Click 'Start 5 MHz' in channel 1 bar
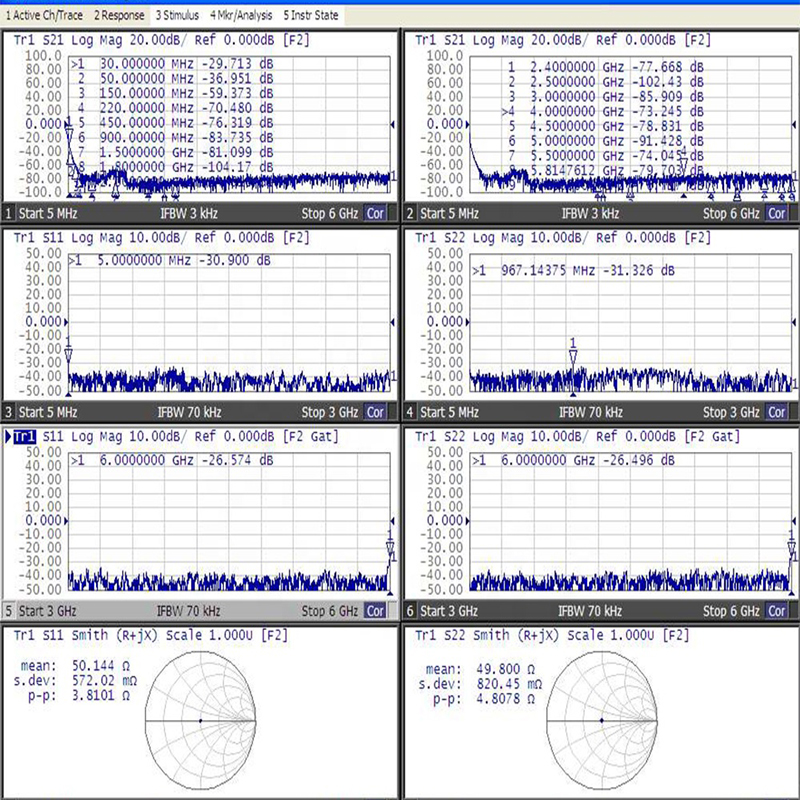 48,213
